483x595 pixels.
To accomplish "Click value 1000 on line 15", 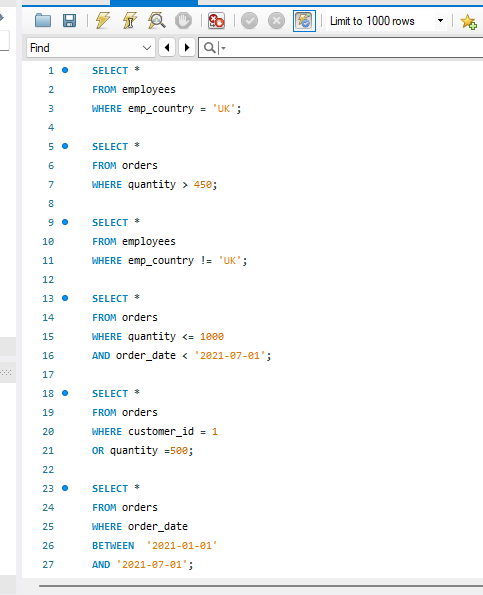I will pyautogui.click(x=212, y=337).
